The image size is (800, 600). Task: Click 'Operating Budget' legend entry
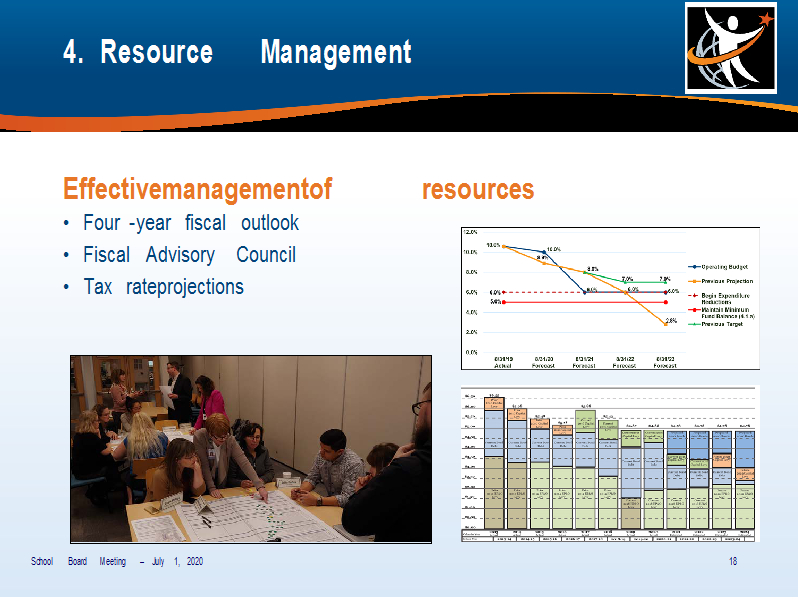[x=718, y=267]
